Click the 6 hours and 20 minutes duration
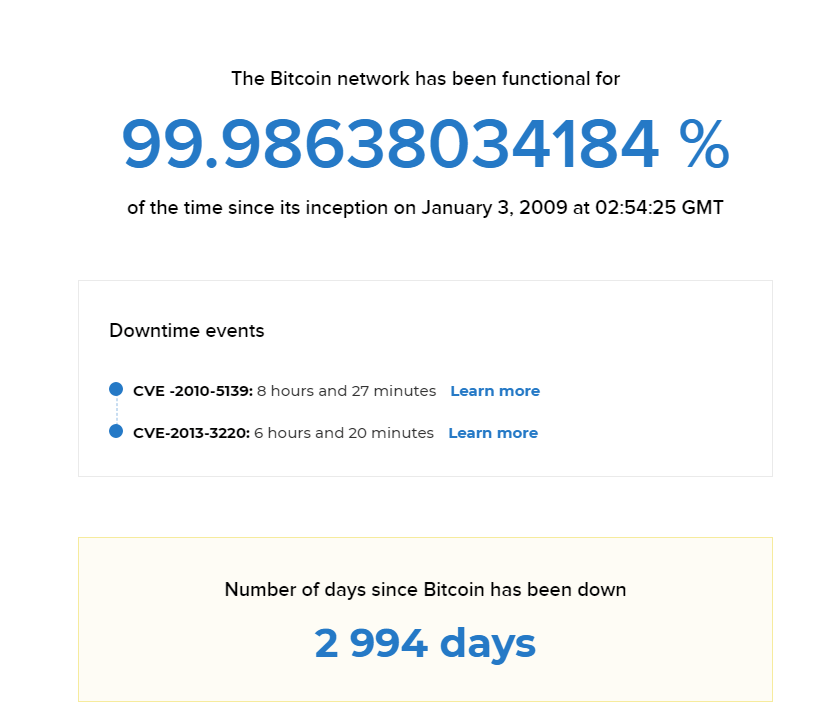The image size is (815, 718). (344, 433)
